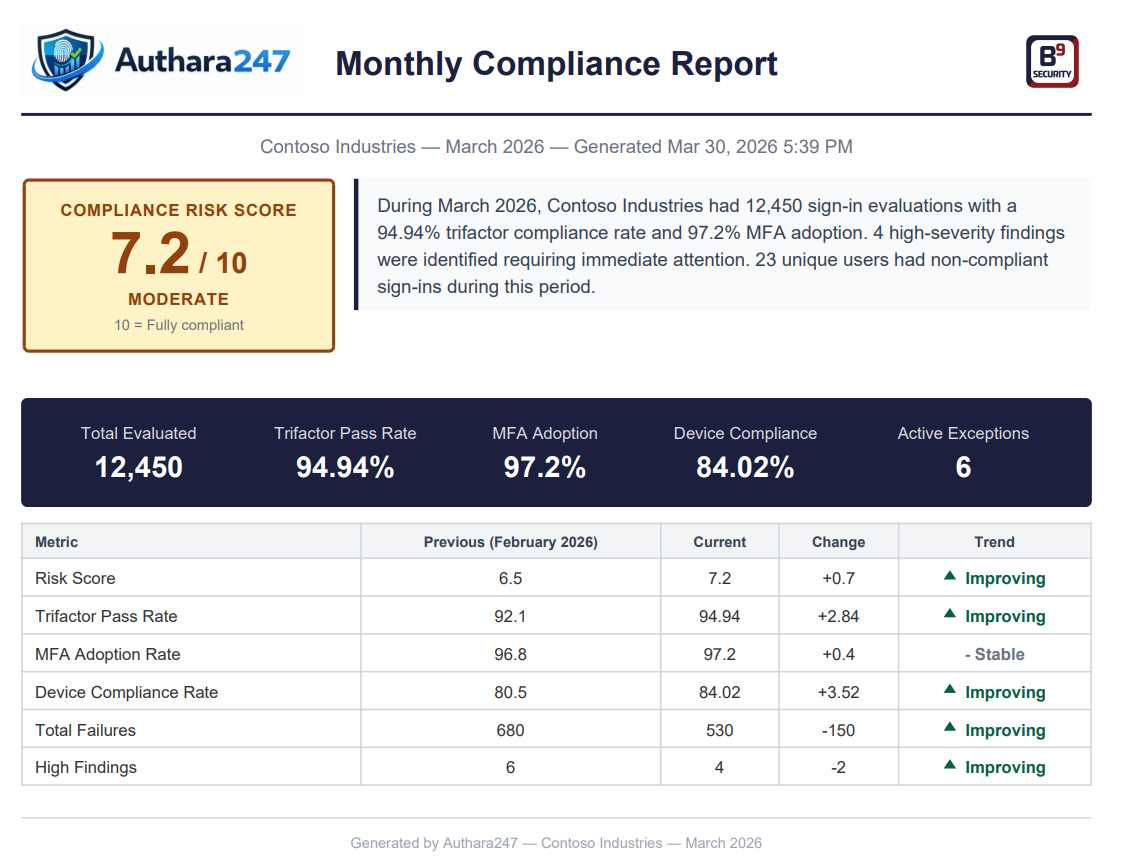1121x868 pixels.
Task: Click the Generated by Authara247 footer text
Action: point(556,843)
